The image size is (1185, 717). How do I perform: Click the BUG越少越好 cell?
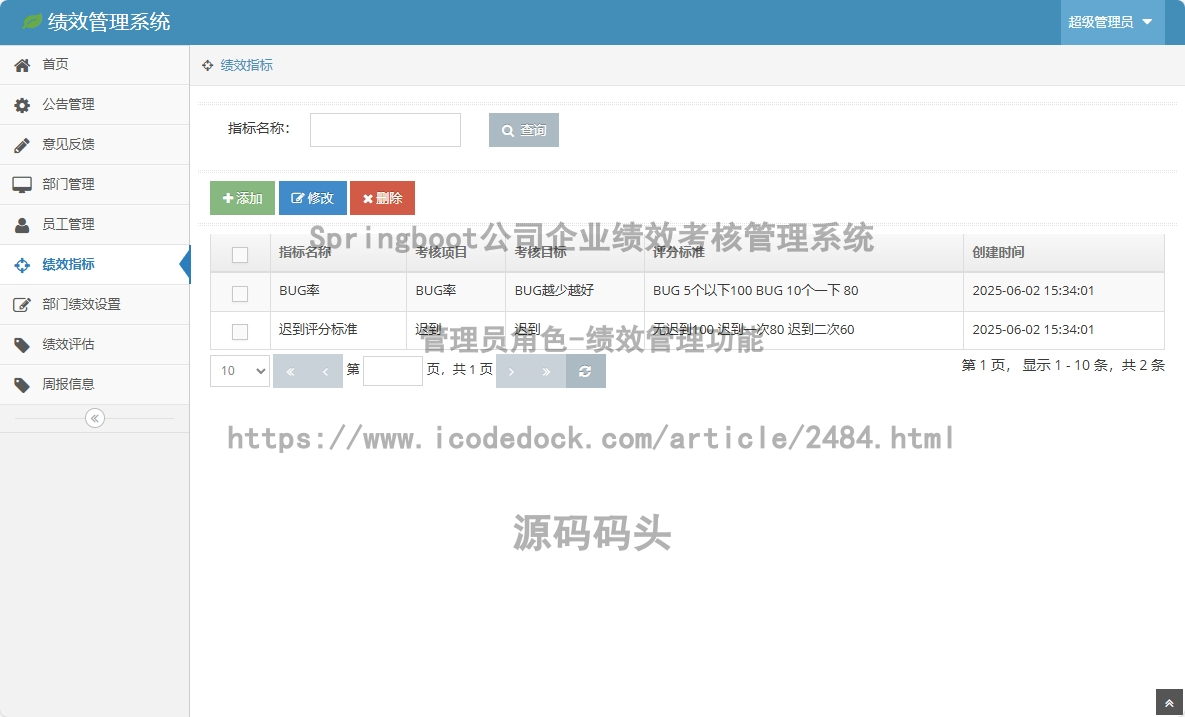(x=574, y=291)
